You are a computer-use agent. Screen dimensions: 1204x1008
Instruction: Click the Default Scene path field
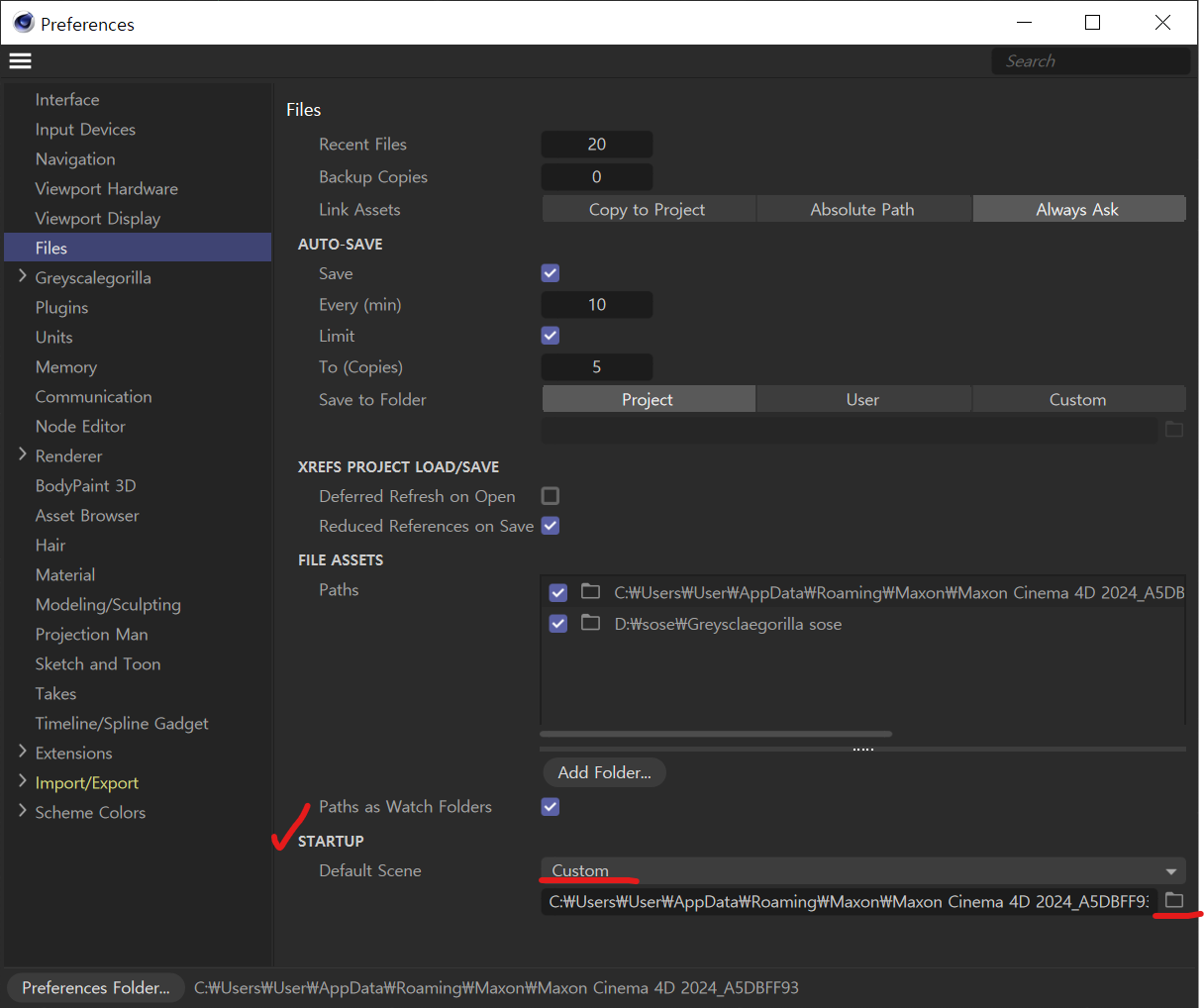point(850,901)
